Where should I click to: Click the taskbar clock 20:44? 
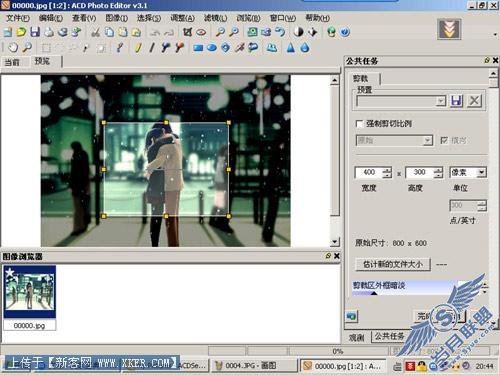[485, 366]
